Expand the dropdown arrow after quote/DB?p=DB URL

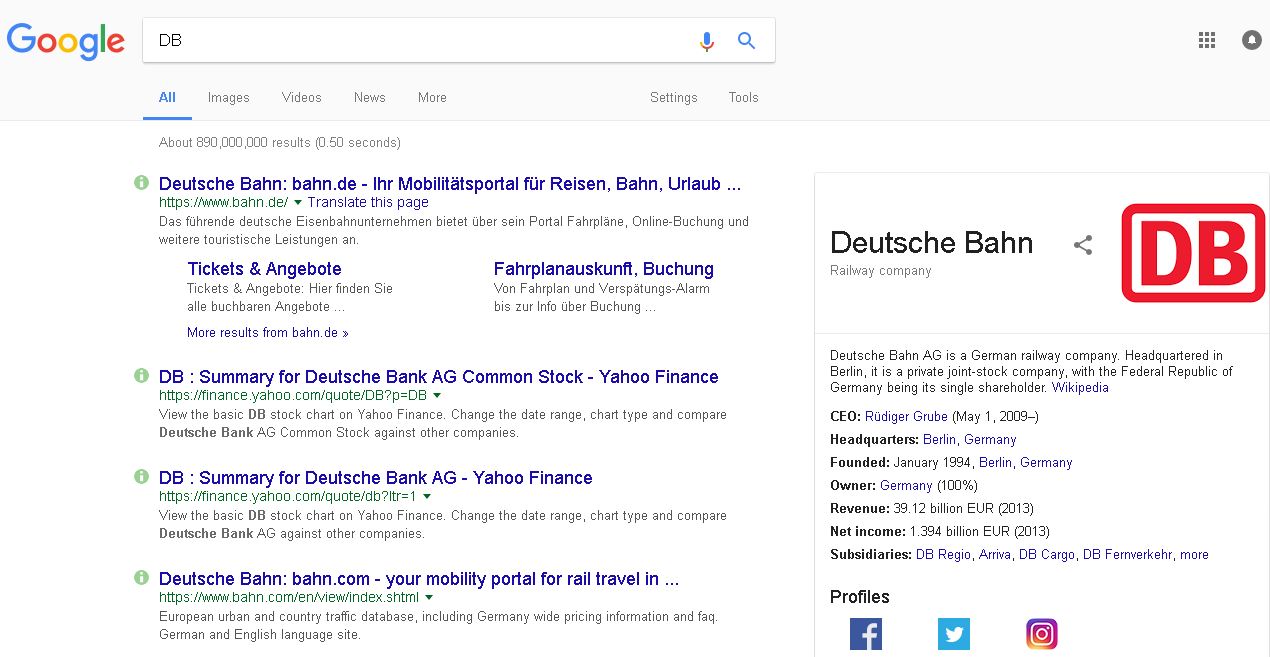point(437,396)
